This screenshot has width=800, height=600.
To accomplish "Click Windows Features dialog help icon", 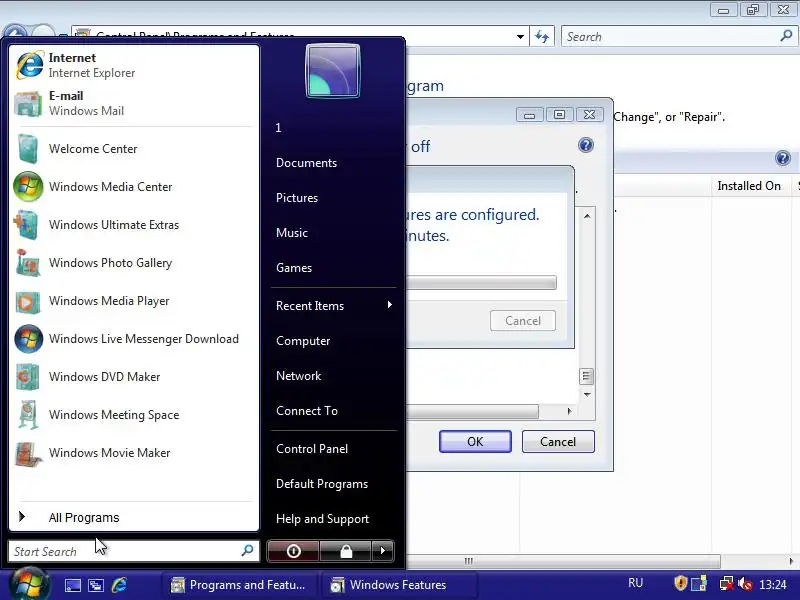I will [x=586, y=145].
